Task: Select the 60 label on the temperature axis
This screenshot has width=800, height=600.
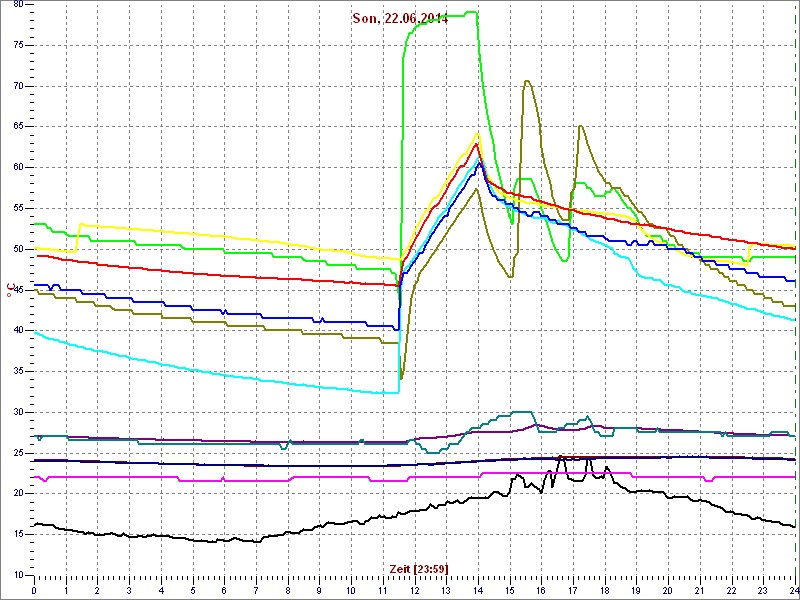Action: (x=17, y=168)
